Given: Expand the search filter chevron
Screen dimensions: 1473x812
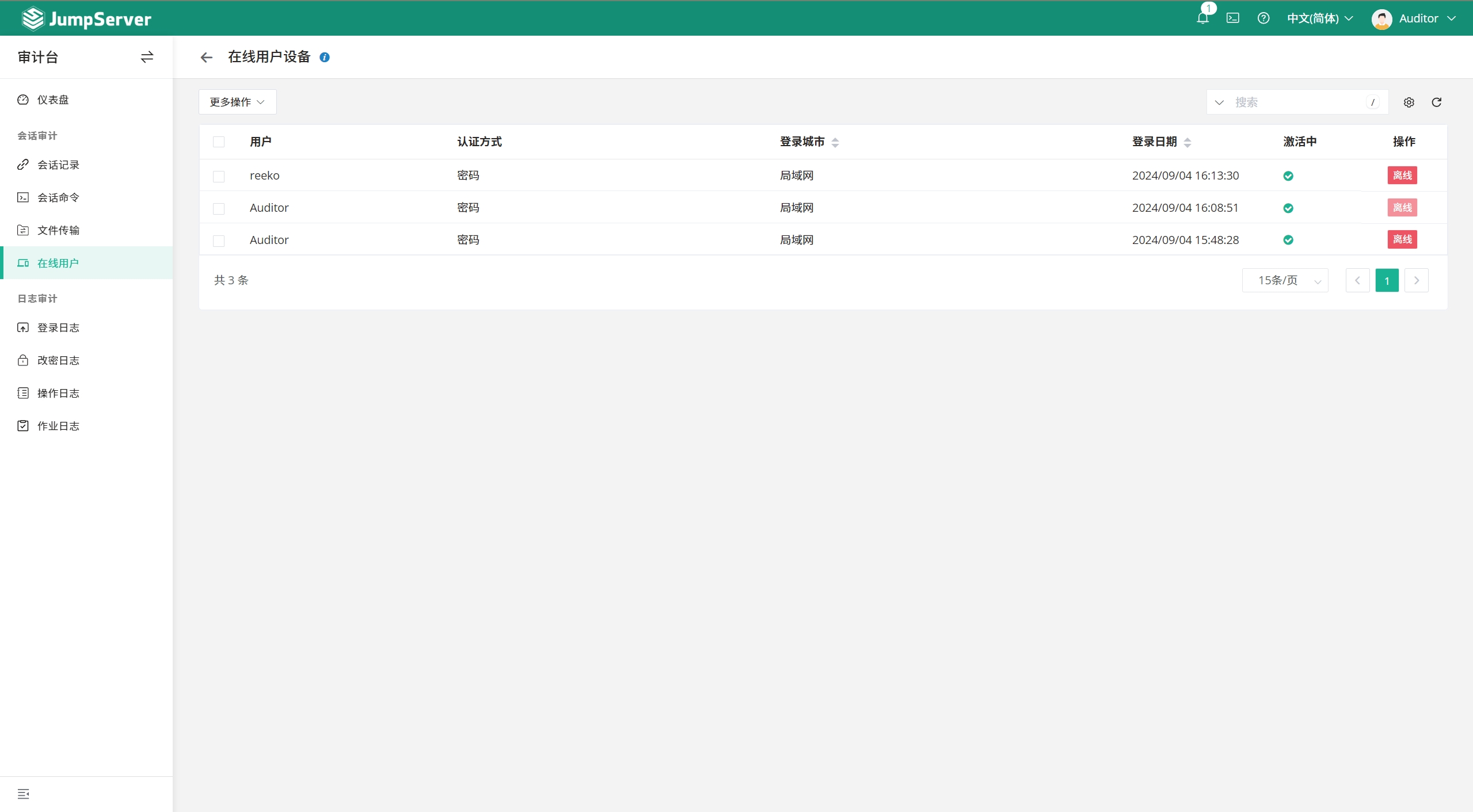Looking at the screenshot, I should pyautogui.click(x=1219, y=102).
